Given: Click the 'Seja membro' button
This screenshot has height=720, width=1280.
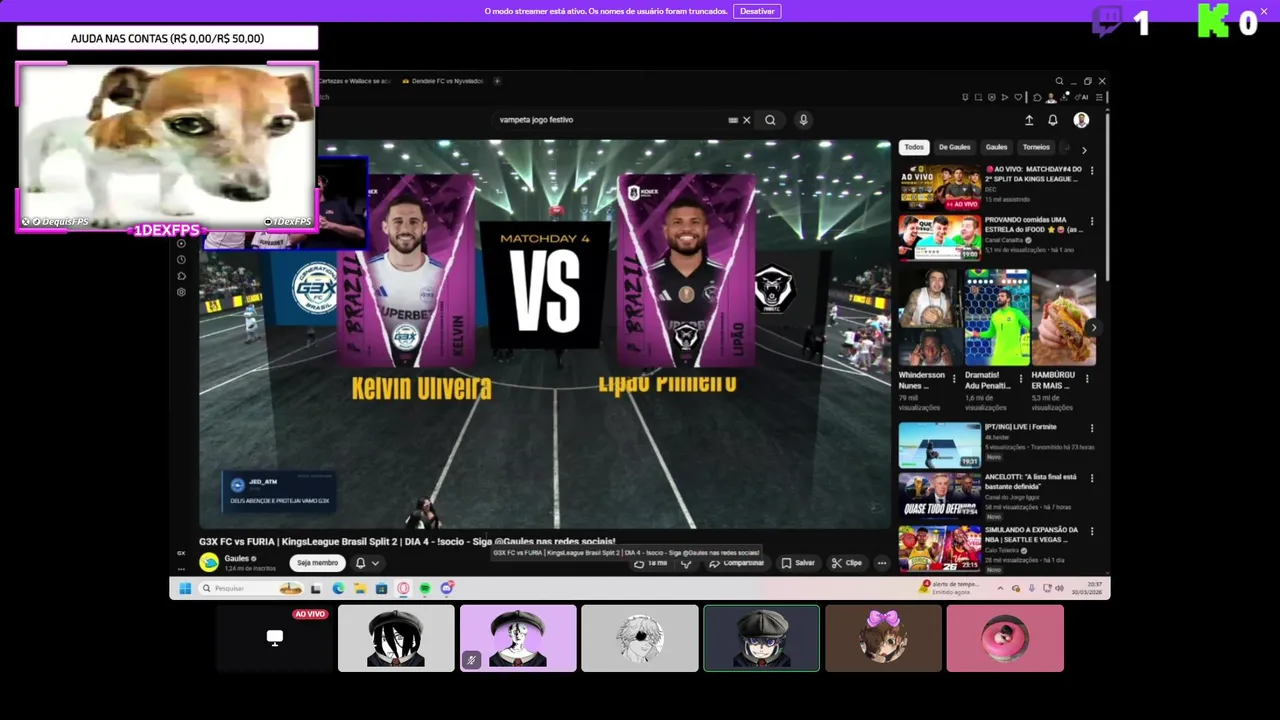Looking at the screenshot, I should tap(317, 563).
